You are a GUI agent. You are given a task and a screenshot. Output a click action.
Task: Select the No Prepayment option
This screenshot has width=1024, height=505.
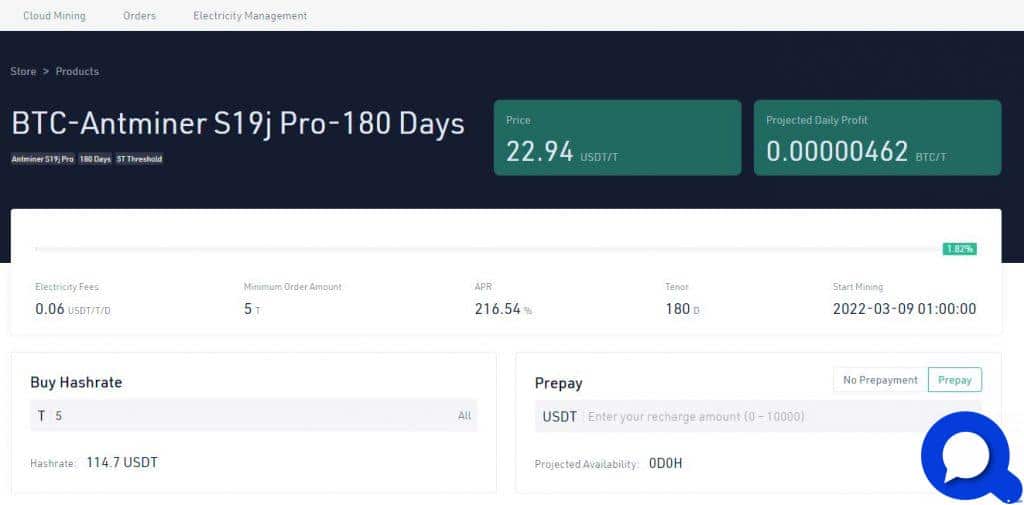(x=880, y=380)
